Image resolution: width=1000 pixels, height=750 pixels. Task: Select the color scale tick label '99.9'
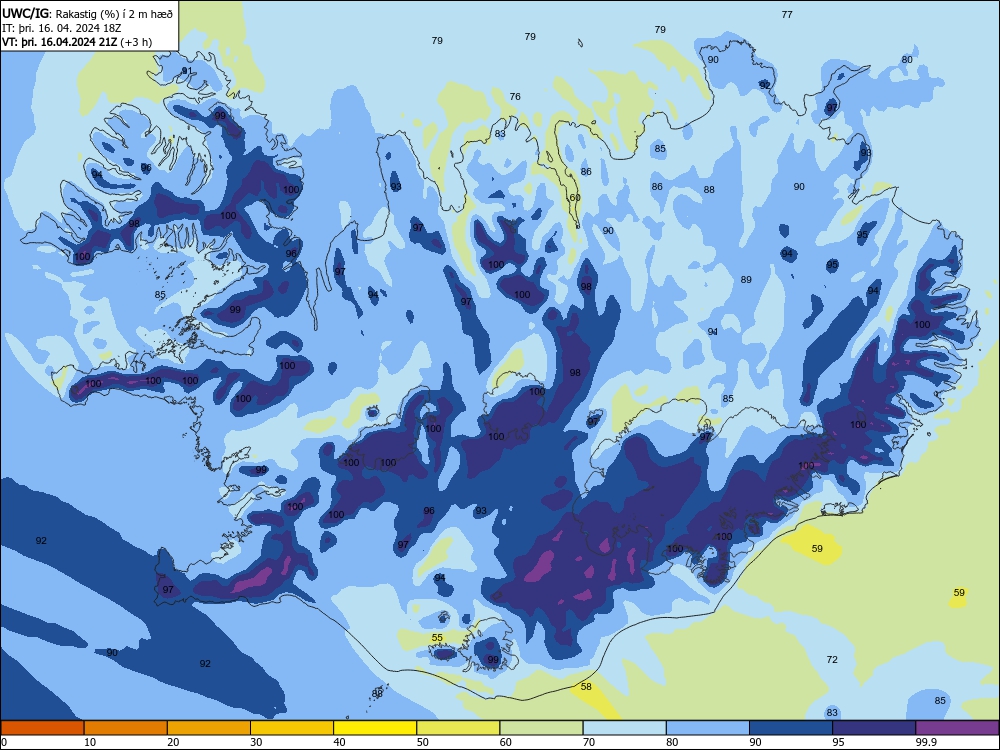point(926,742)
